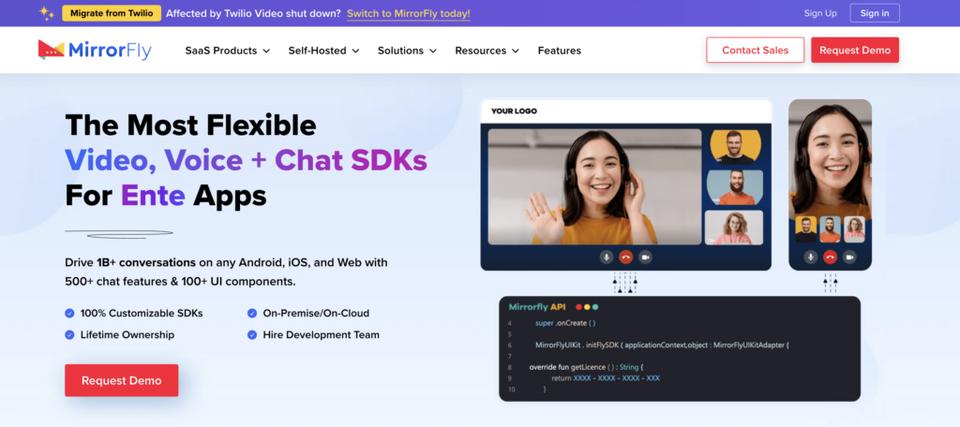Image resolution: width=960 pixels, height=427 pixels.
Task: Click On-Premise/On-Cloud text
Action: coord(316,313)
